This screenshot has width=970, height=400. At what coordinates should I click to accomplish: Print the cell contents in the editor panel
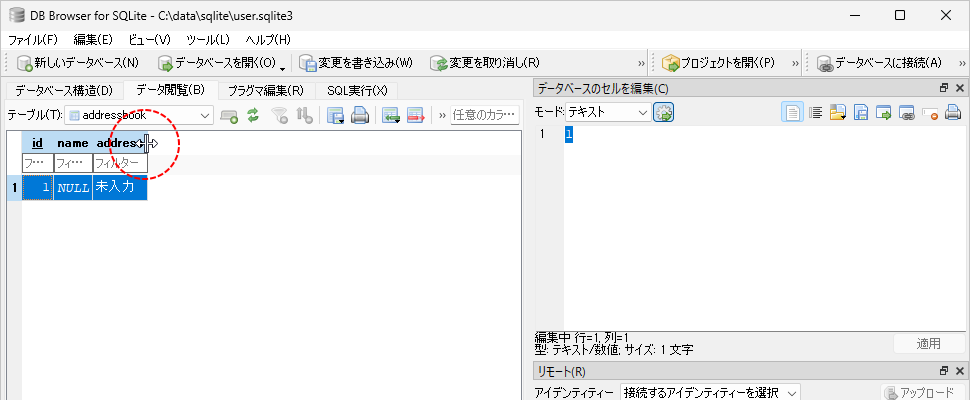coord(954,113)
